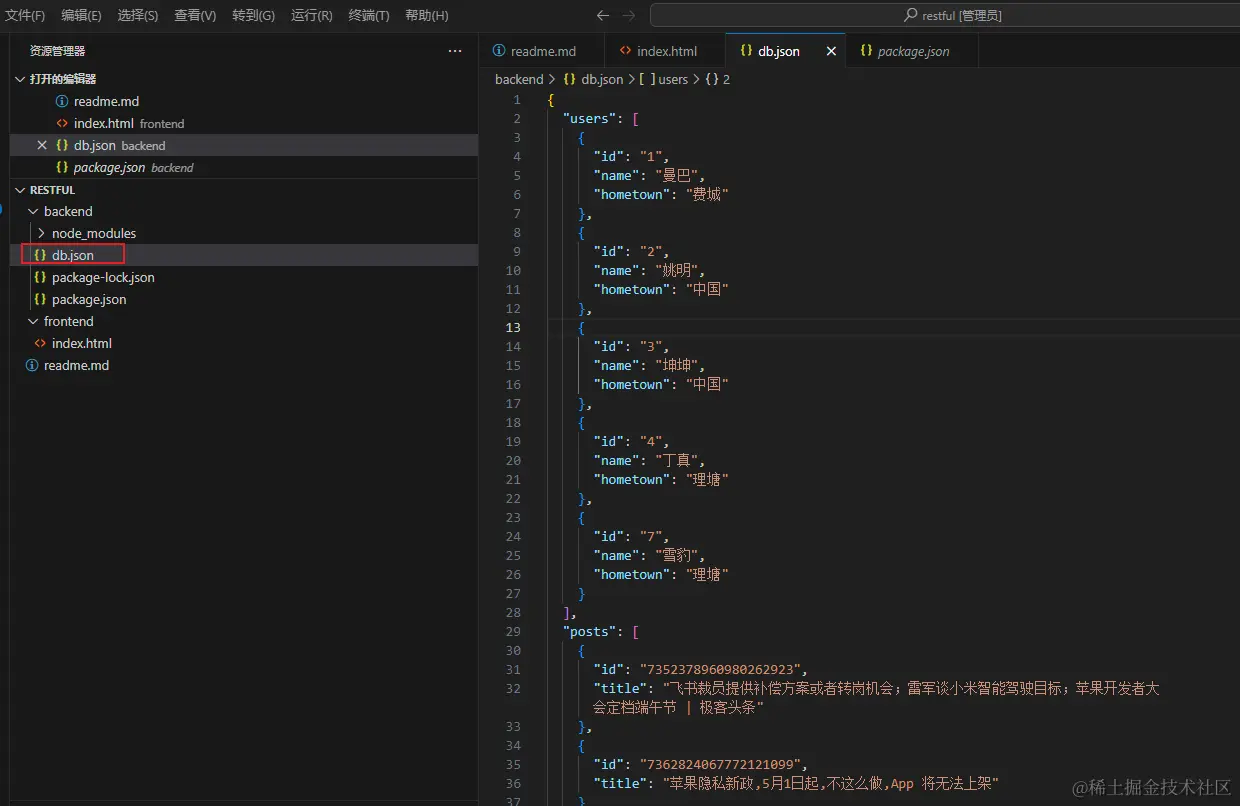Open the explorer panel more actions ellipsis

pos(455,51)
